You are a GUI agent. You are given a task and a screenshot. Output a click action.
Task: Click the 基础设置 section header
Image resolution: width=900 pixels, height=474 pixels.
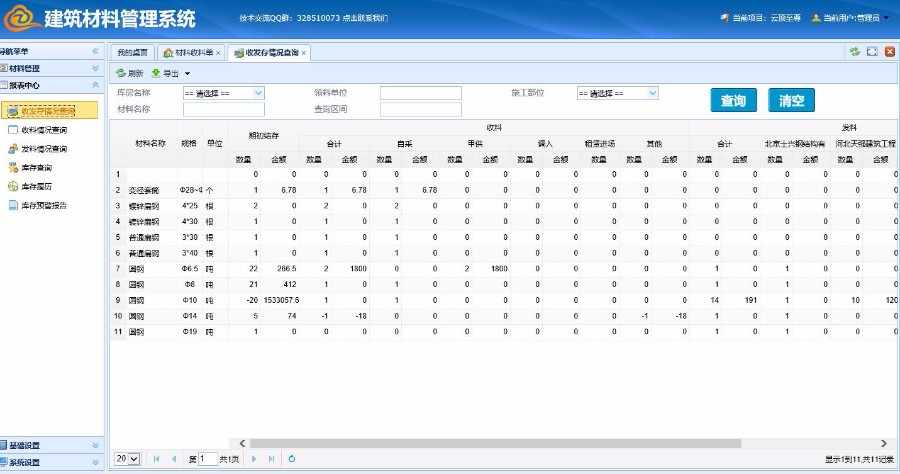point(52,445)
